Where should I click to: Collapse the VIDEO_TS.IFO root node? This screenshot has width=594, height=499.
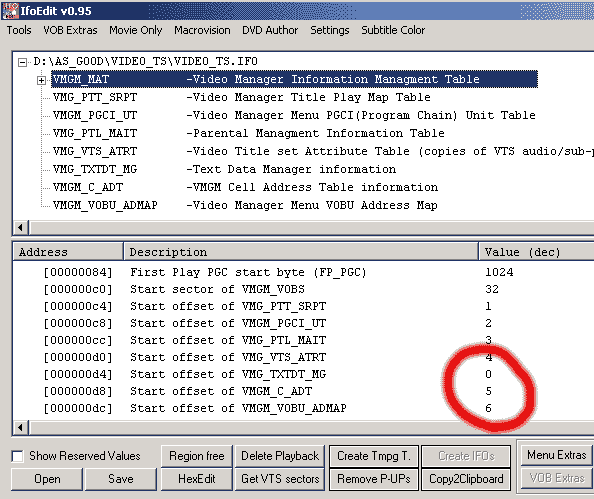pos(23,62)
